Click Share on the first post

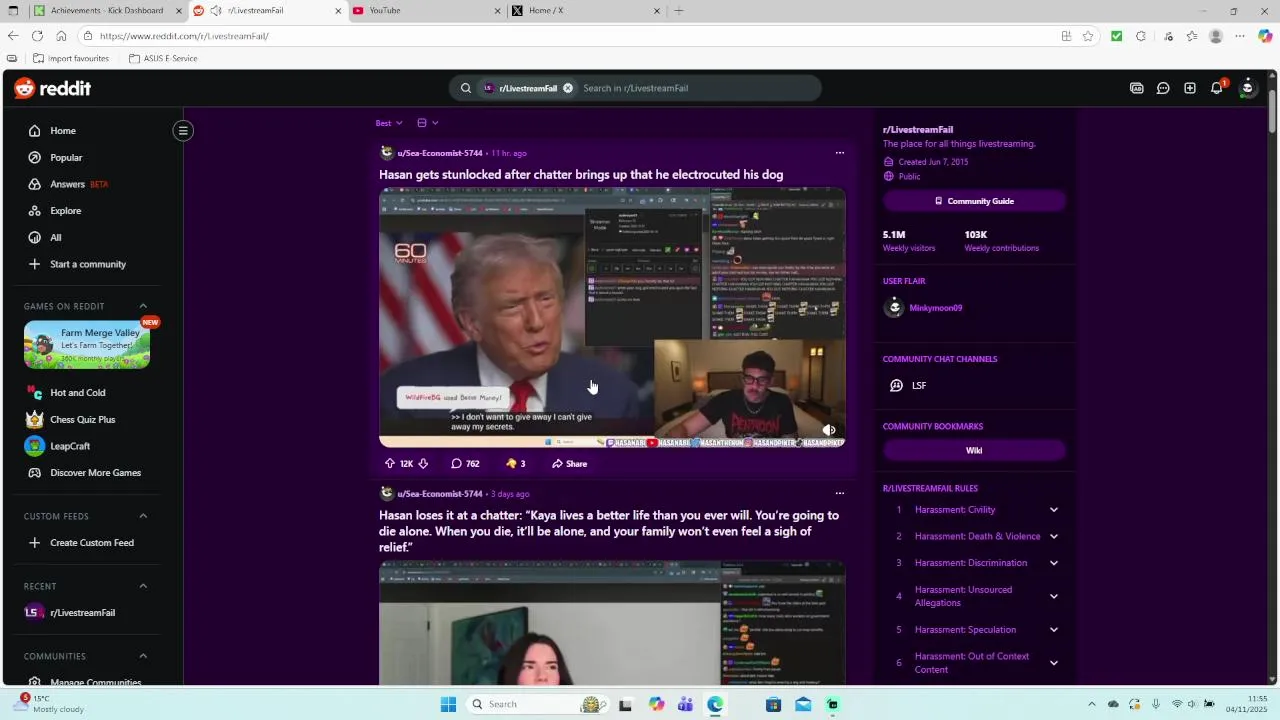(569, 464)
